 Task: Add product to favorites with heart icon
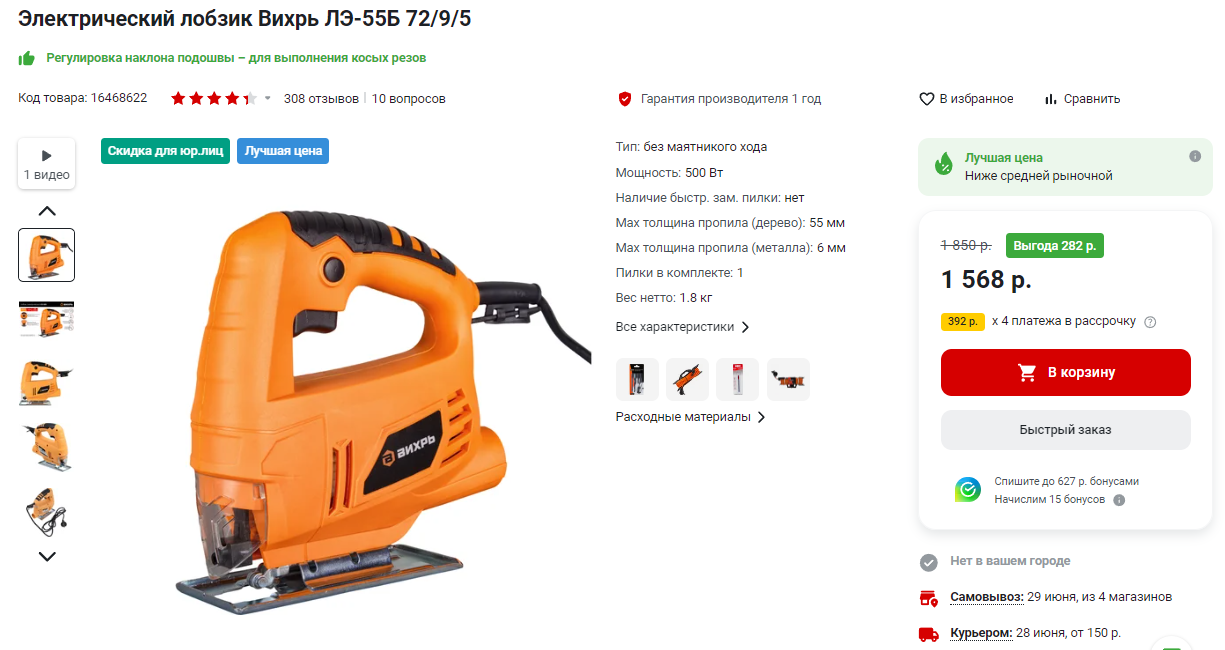pyautogui.click(x=927, y=99)
